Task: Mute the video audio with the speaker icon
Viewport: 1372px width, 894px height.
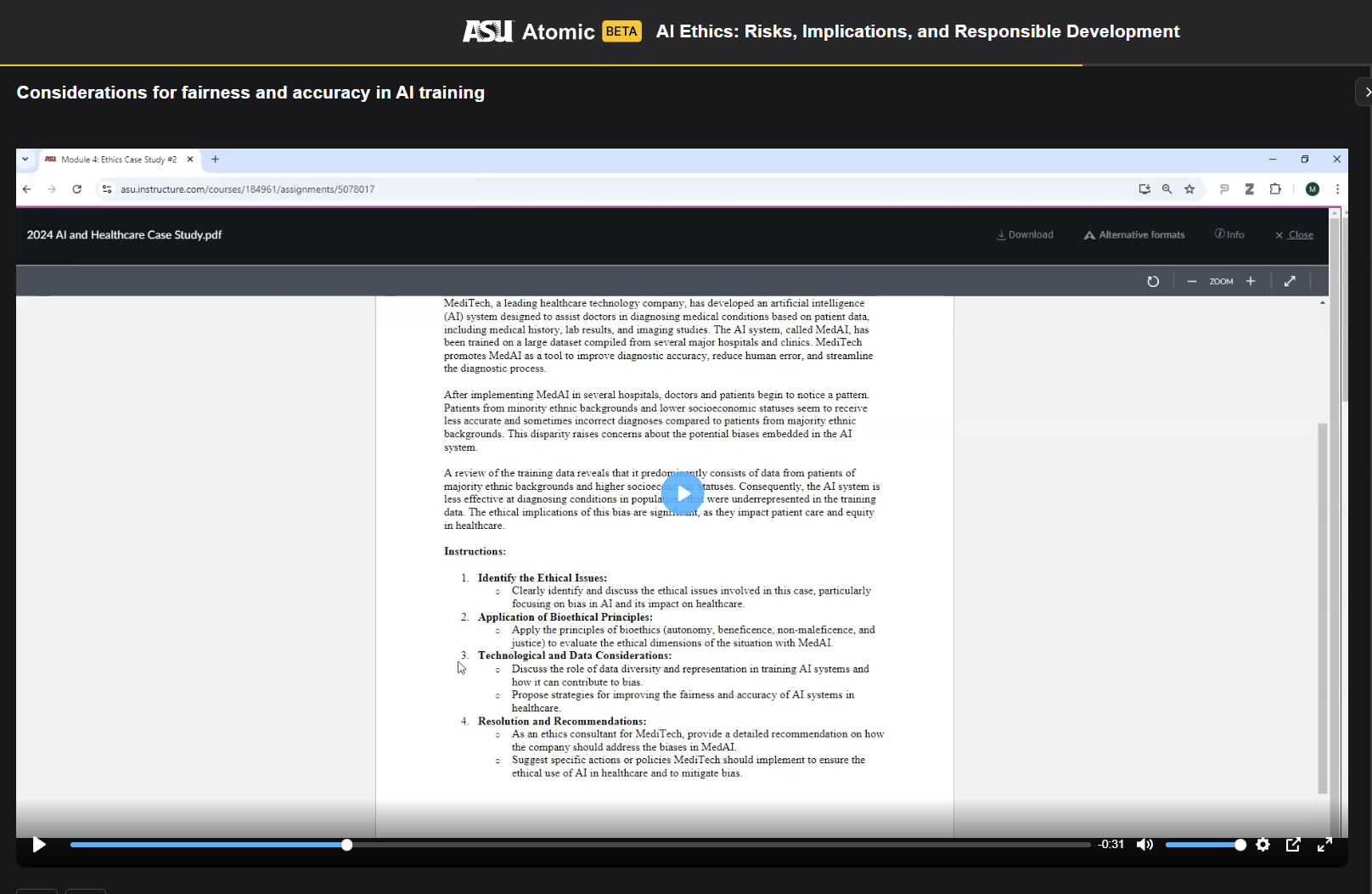Action: pos(1144,845)
